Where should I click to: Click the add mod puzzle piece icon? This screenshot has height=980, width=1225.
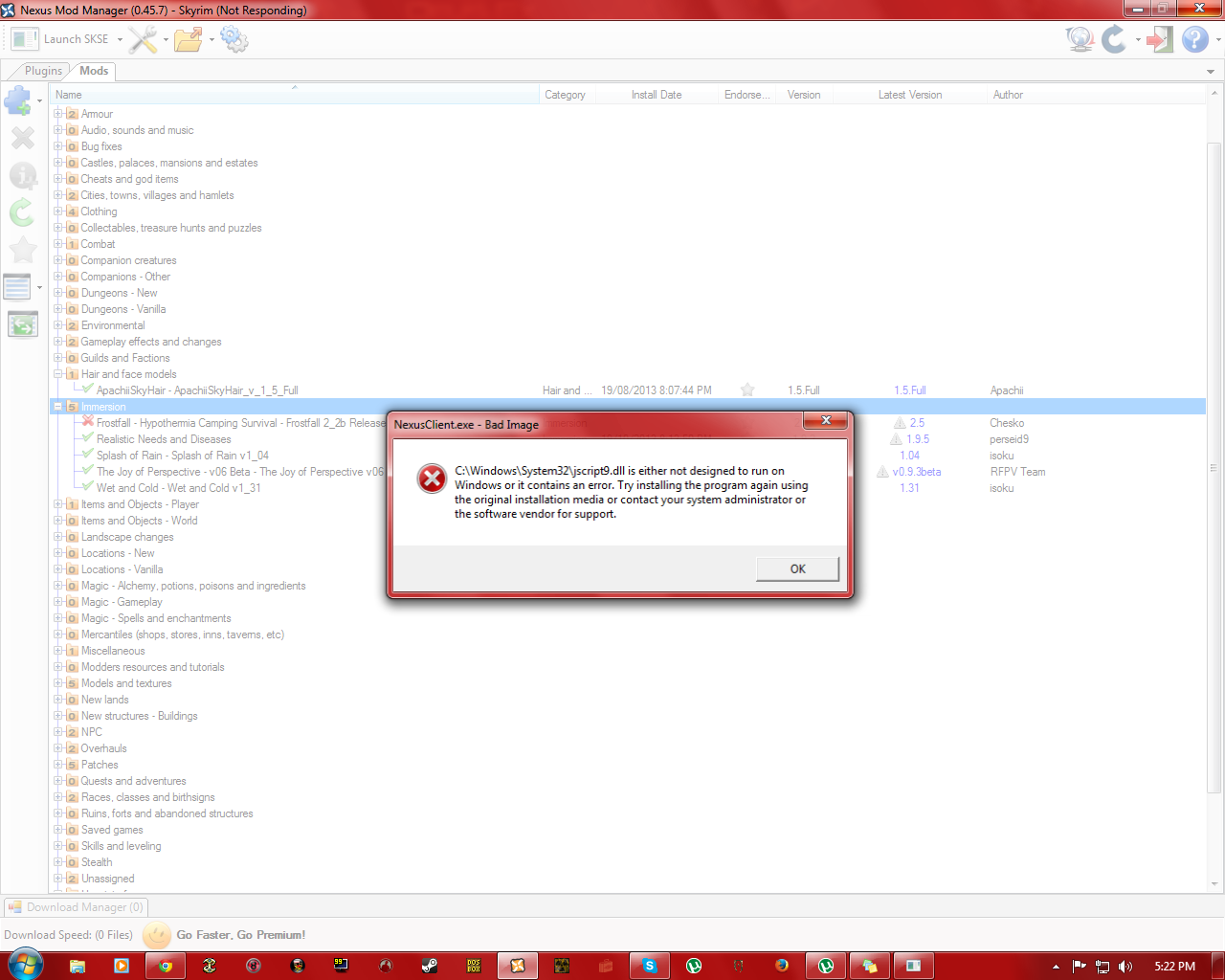pos(18,100)
